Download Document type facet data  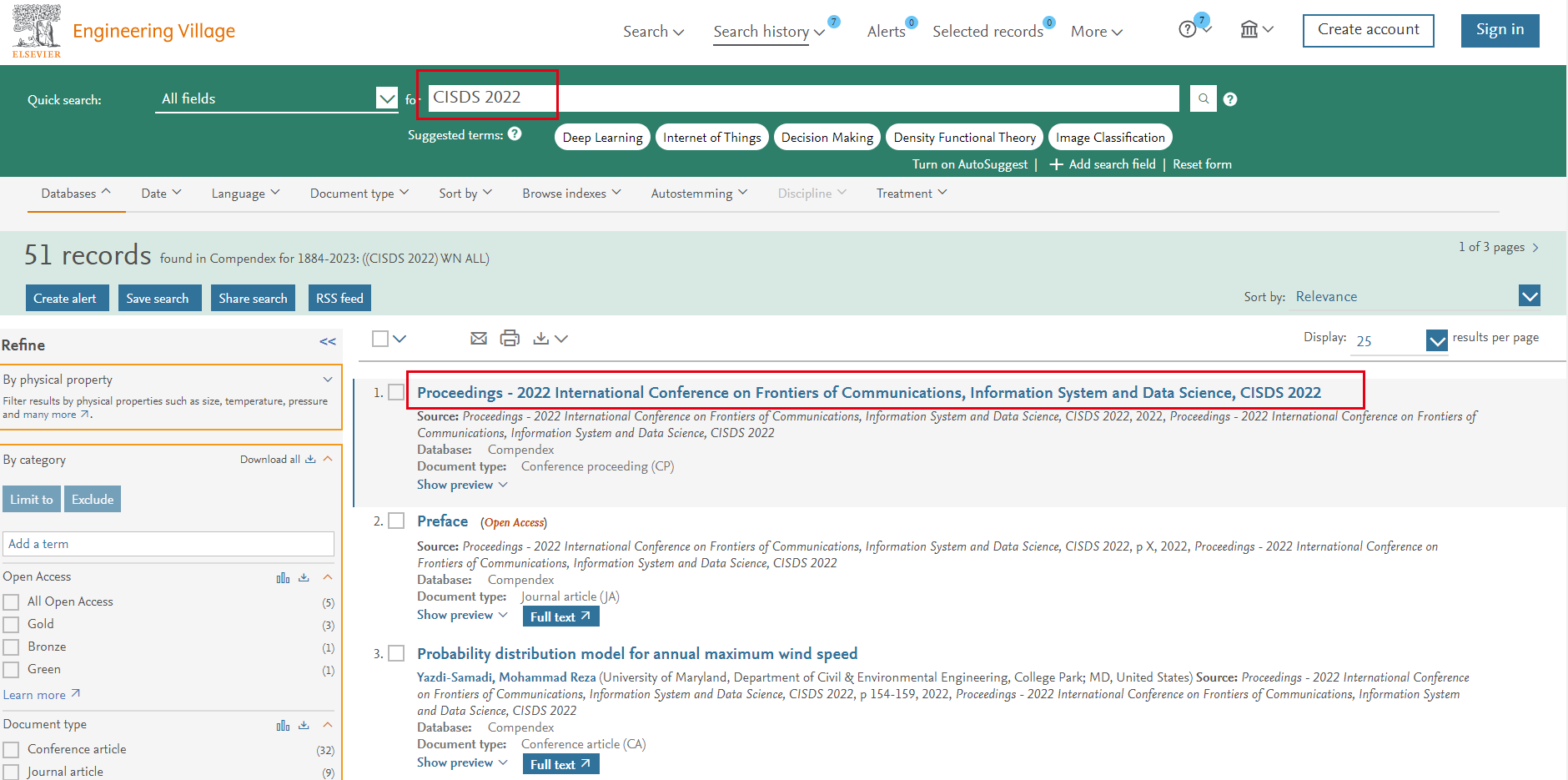coord(304,725)
